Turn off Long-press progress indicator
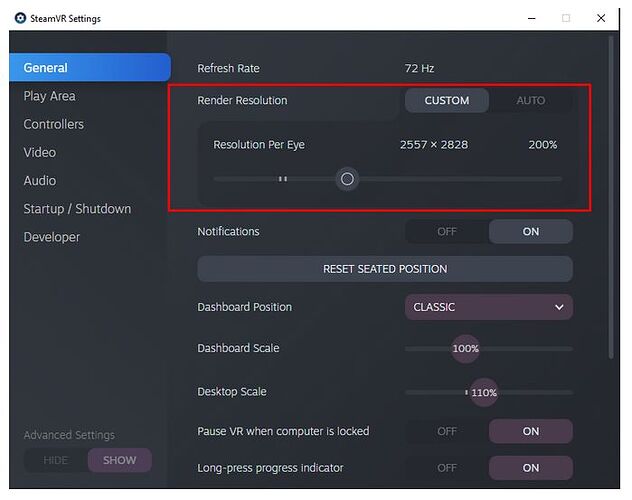632x500 pixels. point(447,468)
